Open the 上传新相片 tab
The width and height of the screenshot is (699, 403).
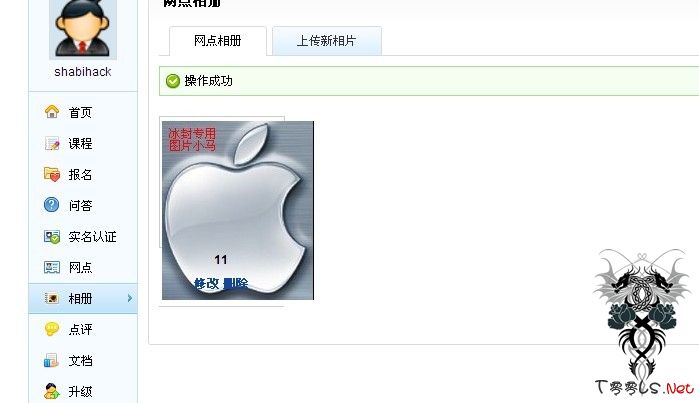coord(327,41)
